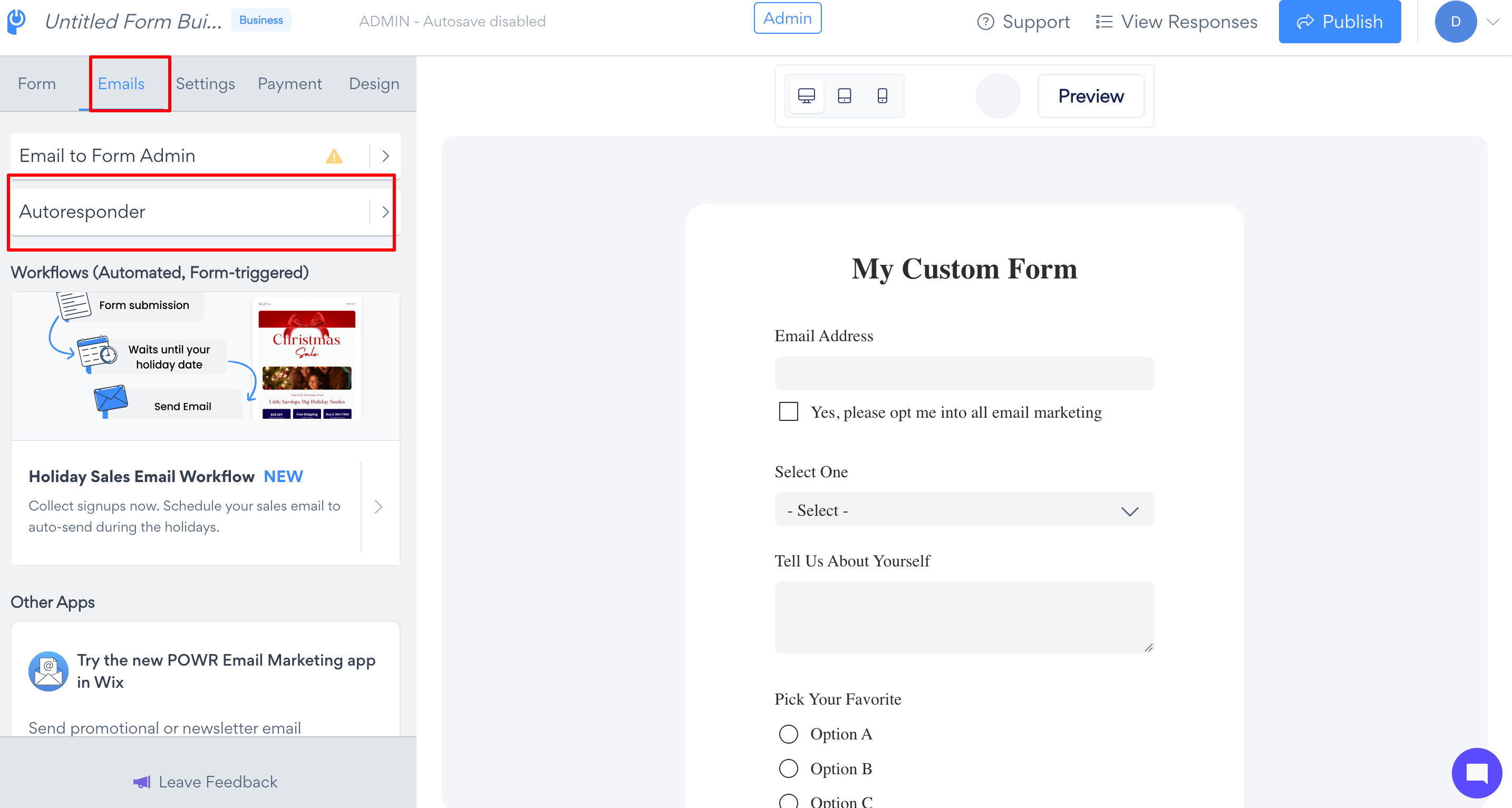This screenshot has width=1512, height=808.
Task: Open the chat bubble widget
Action: (x=1477, y=773)
